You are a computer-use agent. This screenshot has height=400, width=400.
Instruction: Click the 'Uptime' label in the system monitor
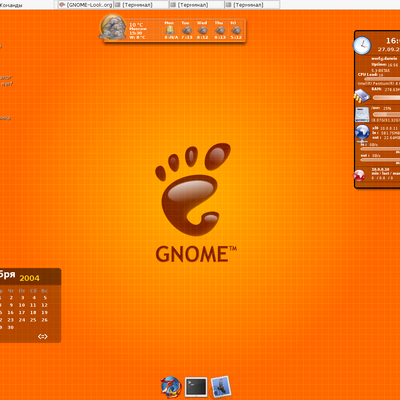[379, 65]
